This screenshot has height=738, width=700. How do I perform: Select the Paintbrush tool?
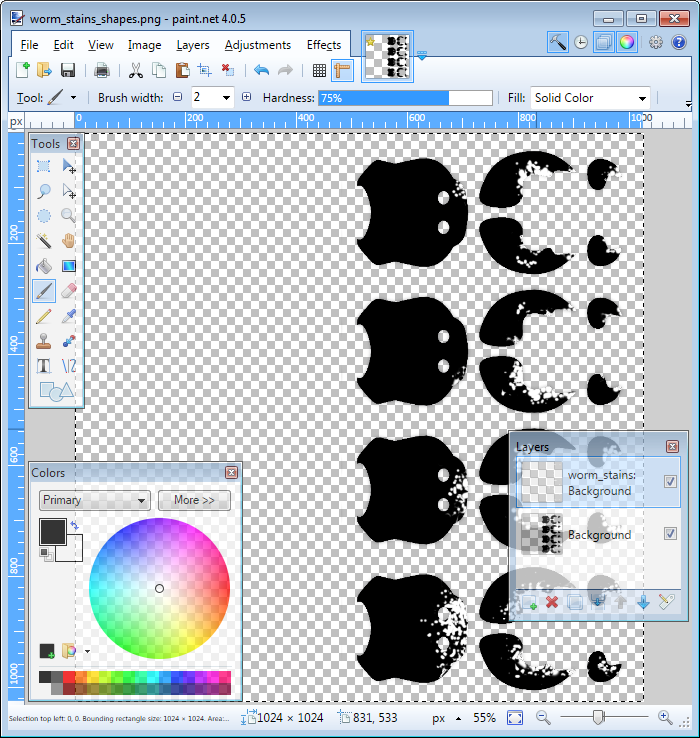coord(44,291)
